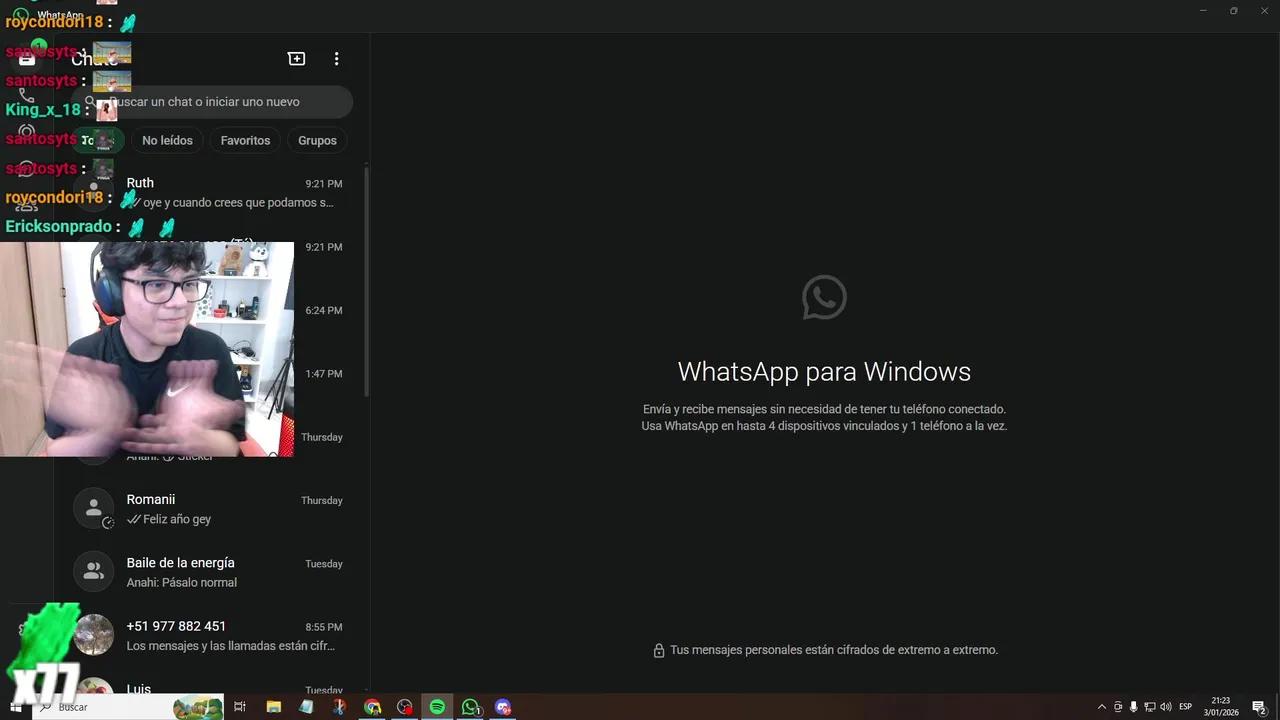1280x720 pixels.
Task: Click the end-to-end encryption notice text
Action: coord(834,650)
